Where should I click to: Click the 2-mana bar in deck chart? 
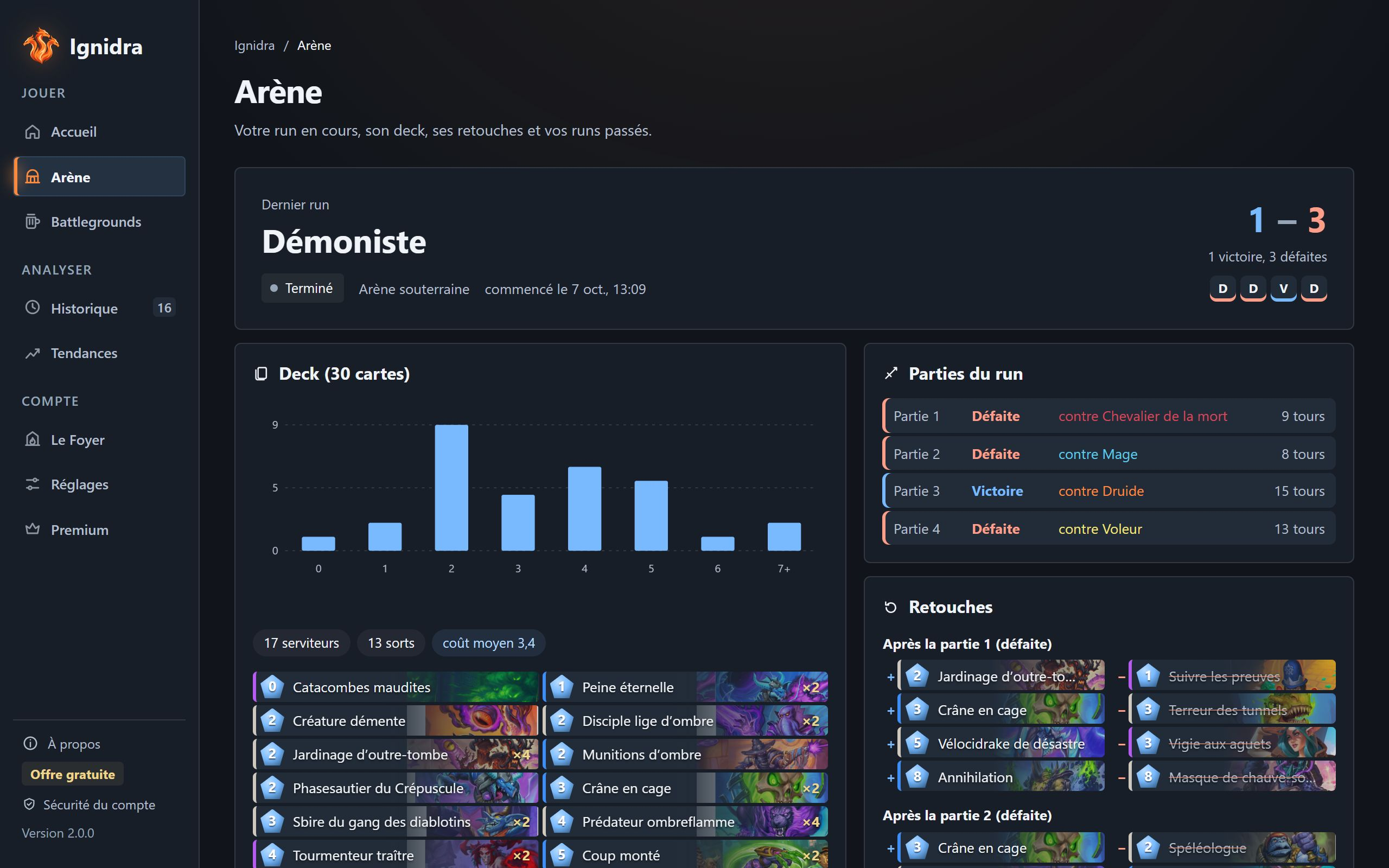[x=451, y=487]
